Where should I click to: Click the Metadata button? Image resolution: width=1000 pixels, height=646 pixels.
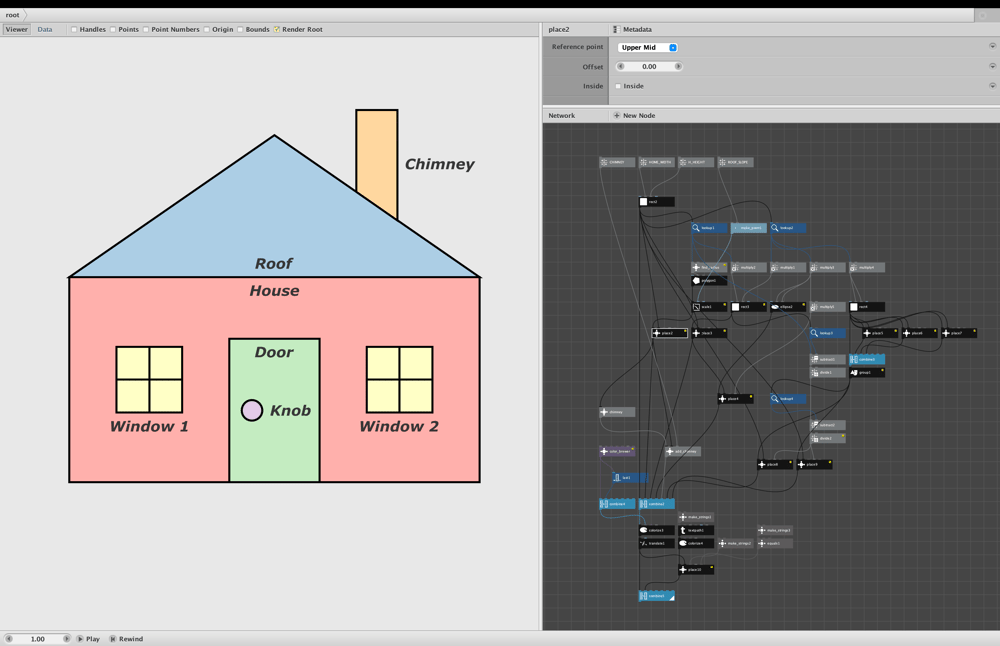pyautogui.click(x=633, y=29)
